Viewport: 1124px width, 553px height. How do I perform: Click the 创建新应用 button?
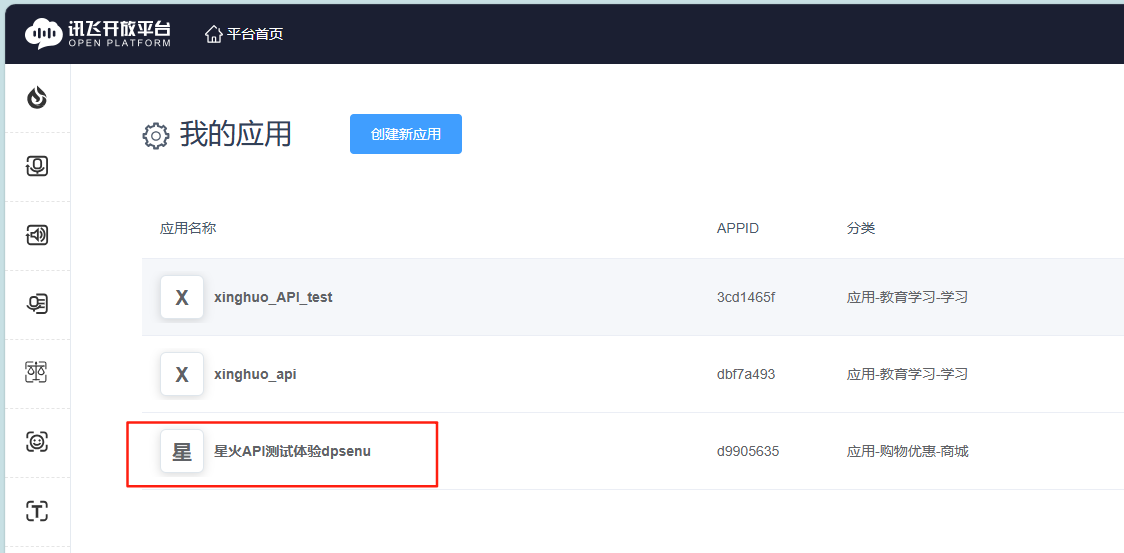point(406,134)
